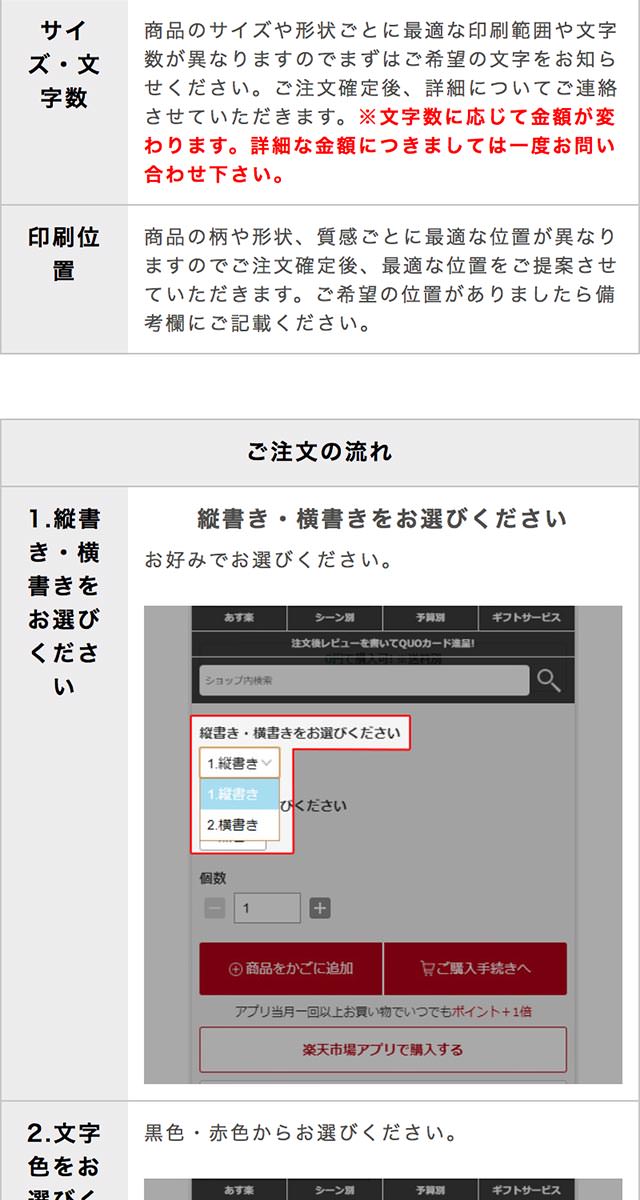Viewport: 640px width, 1200px height.
Task: Click the red ポイント+1倍 link
Action: click(x=491, y=1011)
